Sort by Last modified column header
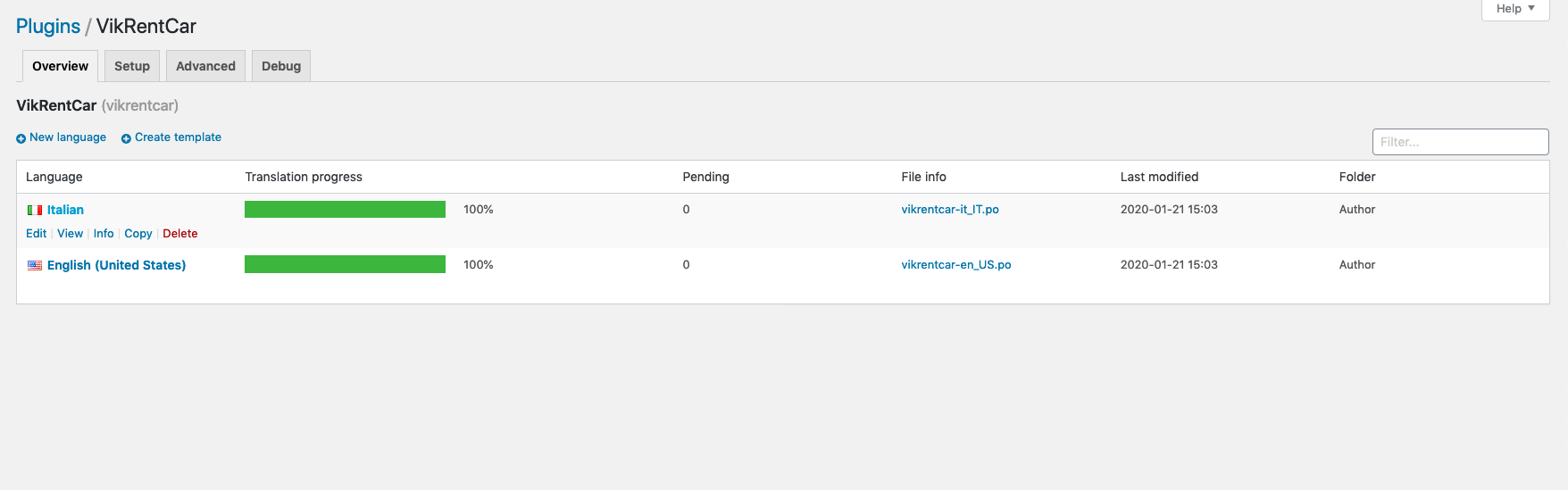The height and width of the screenshot is (490, 1568). 1159,177
